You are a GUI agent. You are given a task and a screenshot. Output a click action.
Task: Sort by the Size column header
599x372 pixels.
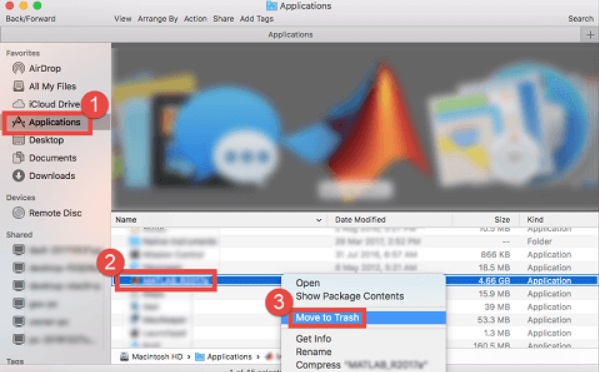coord(502,220)
